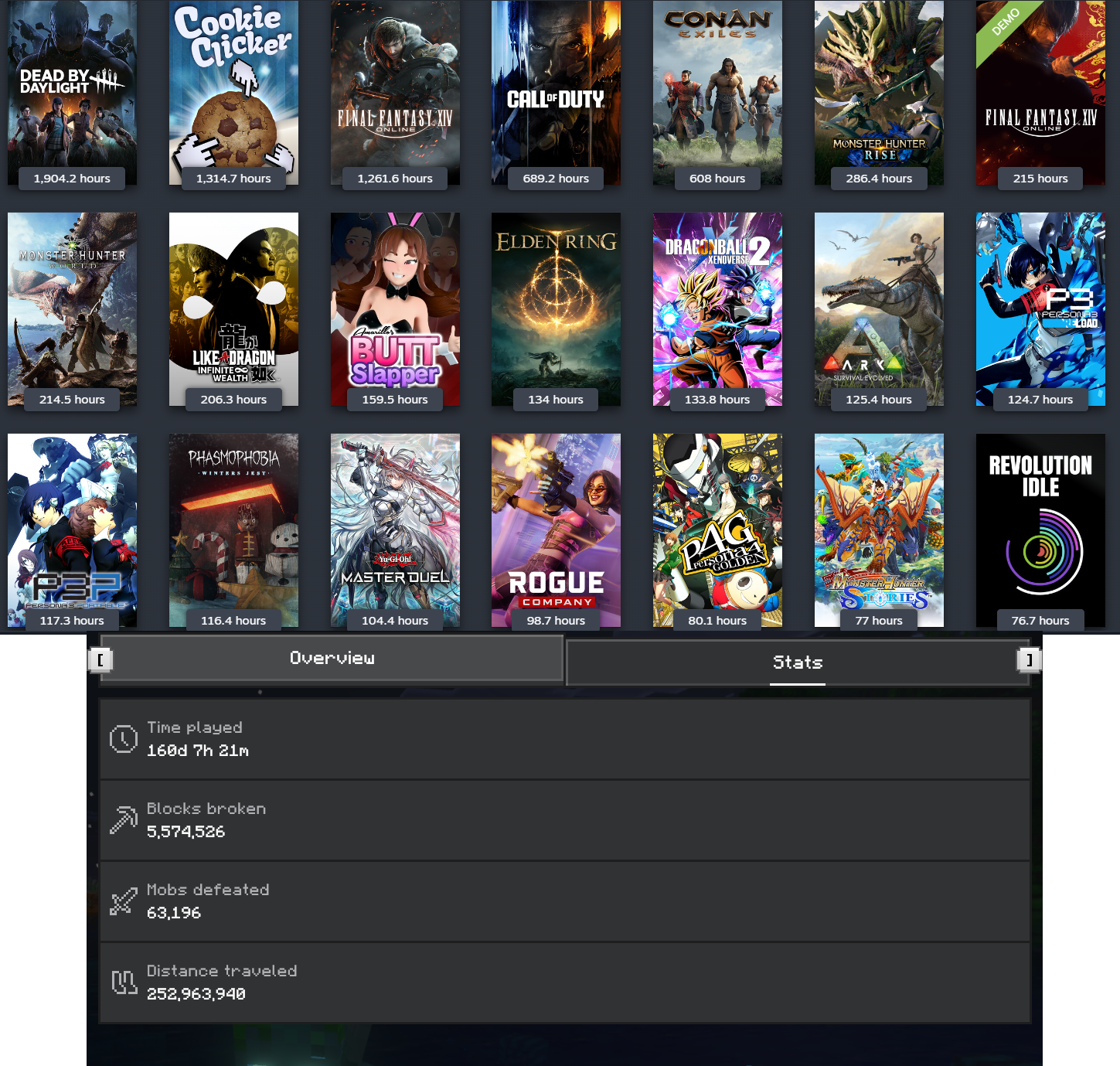Open the Conan Exiles game cover
The image size is (1120, 1066).
pyautogui.click(x=717, y=92)
